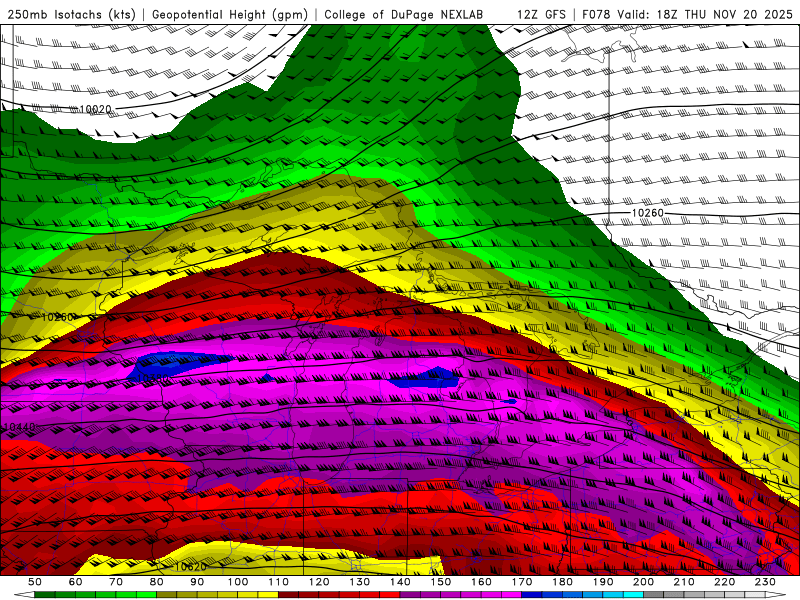This screenshot has width=800, height=600.
Task: Click the "F078" forecast hour label
Action: coord(596,15)
